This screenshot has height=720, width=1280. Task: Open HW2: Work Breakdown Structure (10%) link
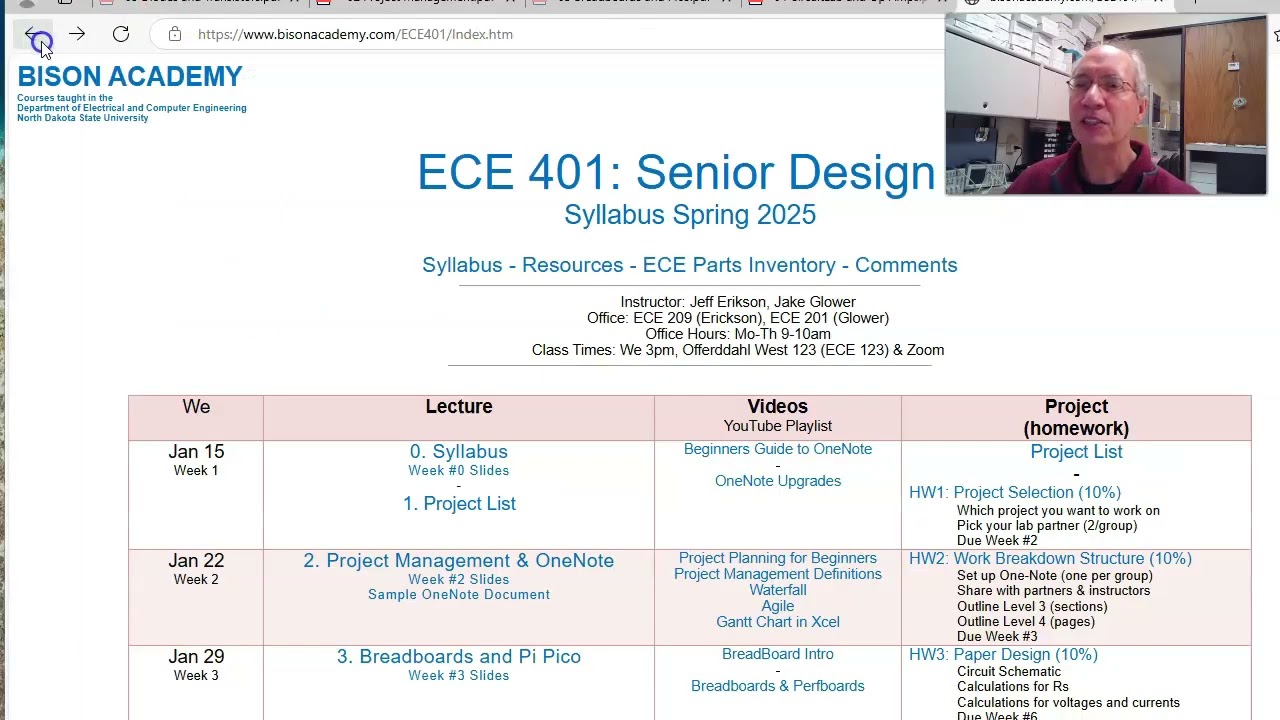pyautogui.click(x=1050, y=558)
